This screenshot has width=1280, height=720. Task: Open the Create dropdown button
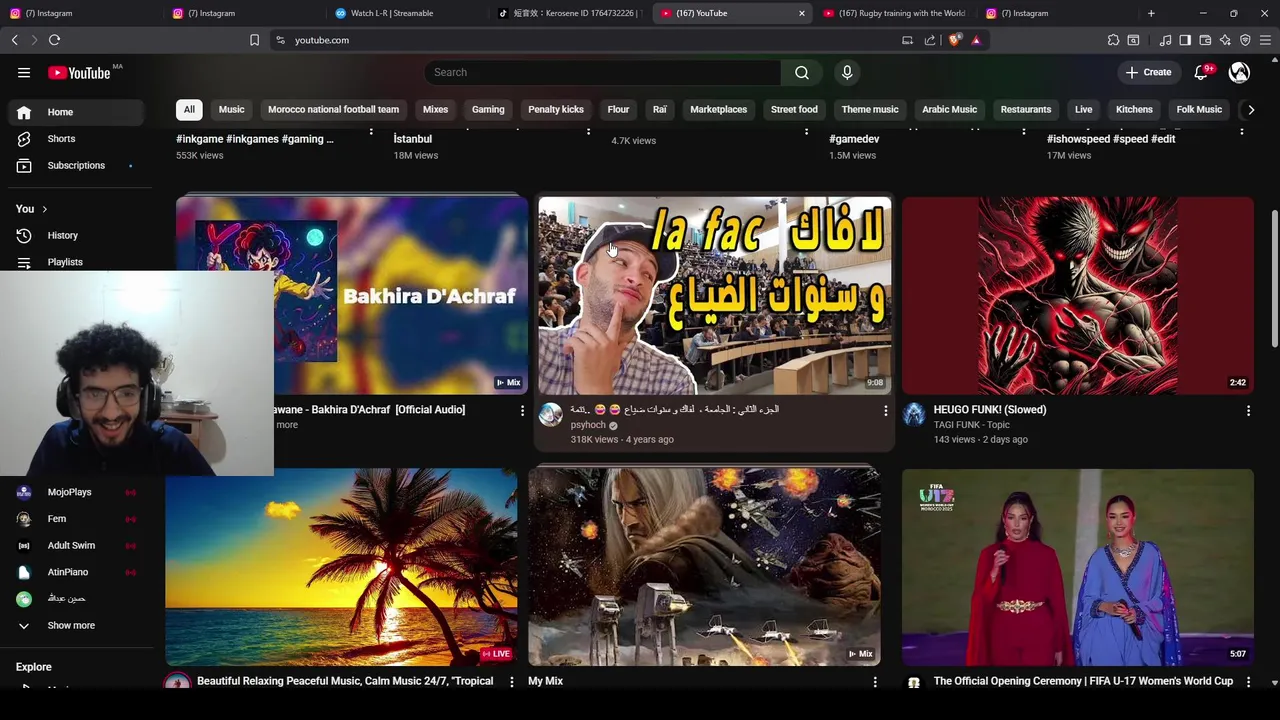coord(1148,72)
